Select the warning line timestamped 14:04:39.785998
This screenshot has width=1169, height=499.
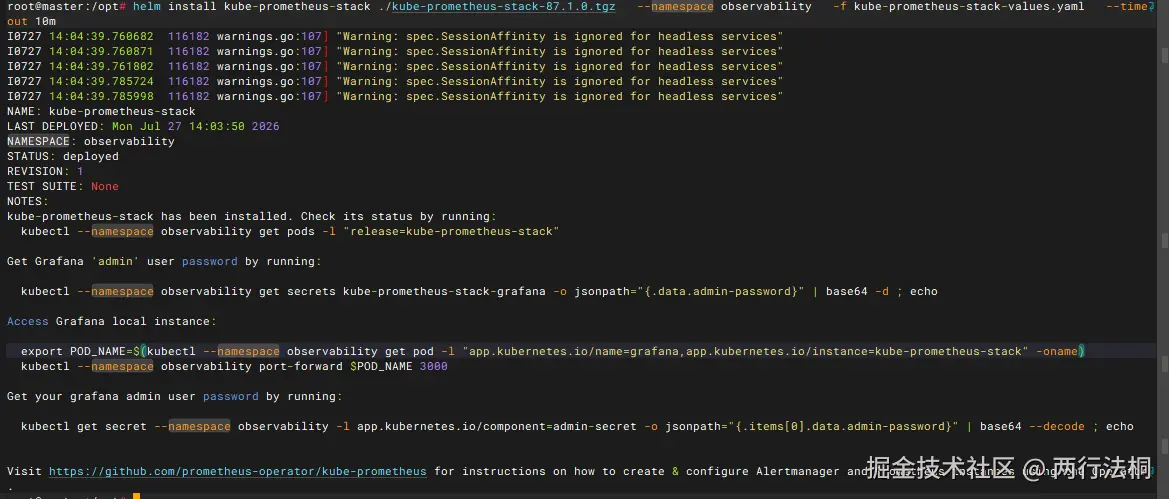(x=394, y=96)
